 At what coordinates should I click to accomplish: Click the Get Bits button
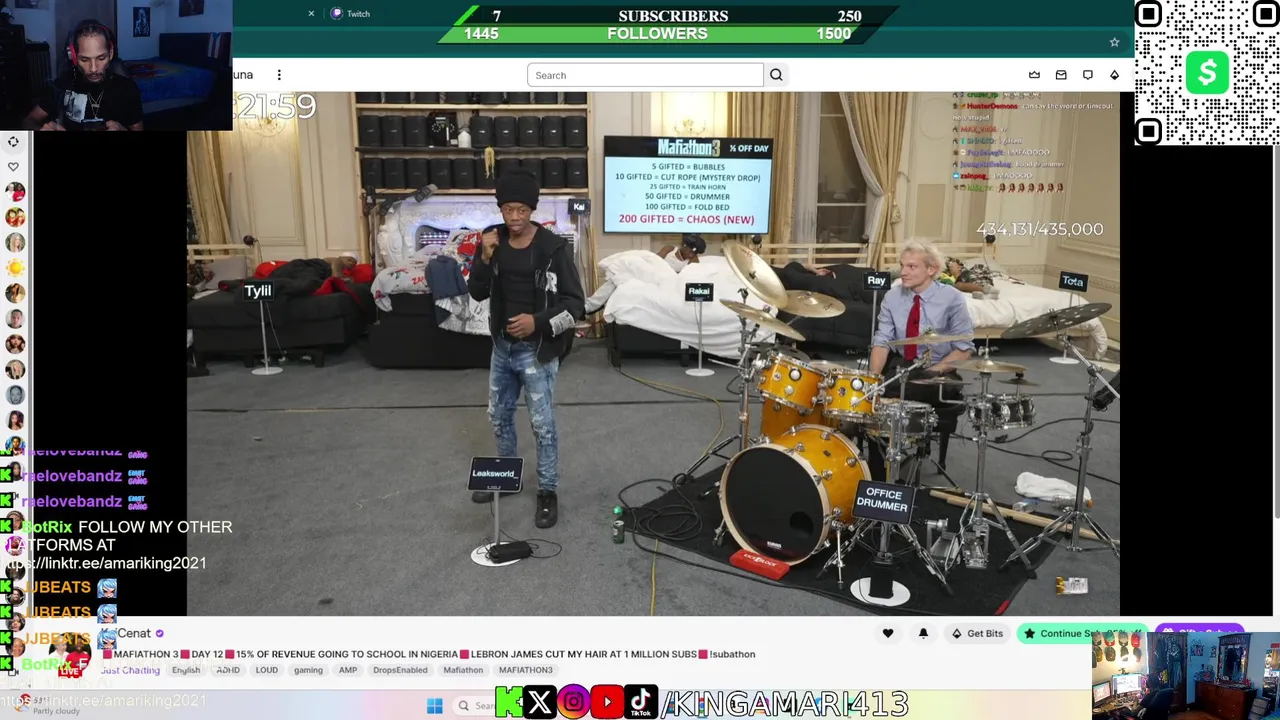pos(977,633)
